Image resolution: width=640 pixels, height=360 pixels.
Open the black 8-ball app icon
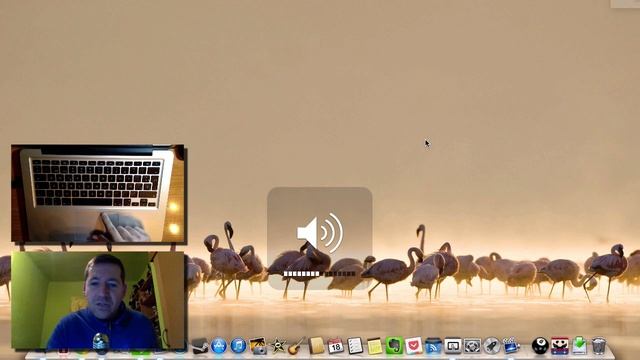[540, 346]
